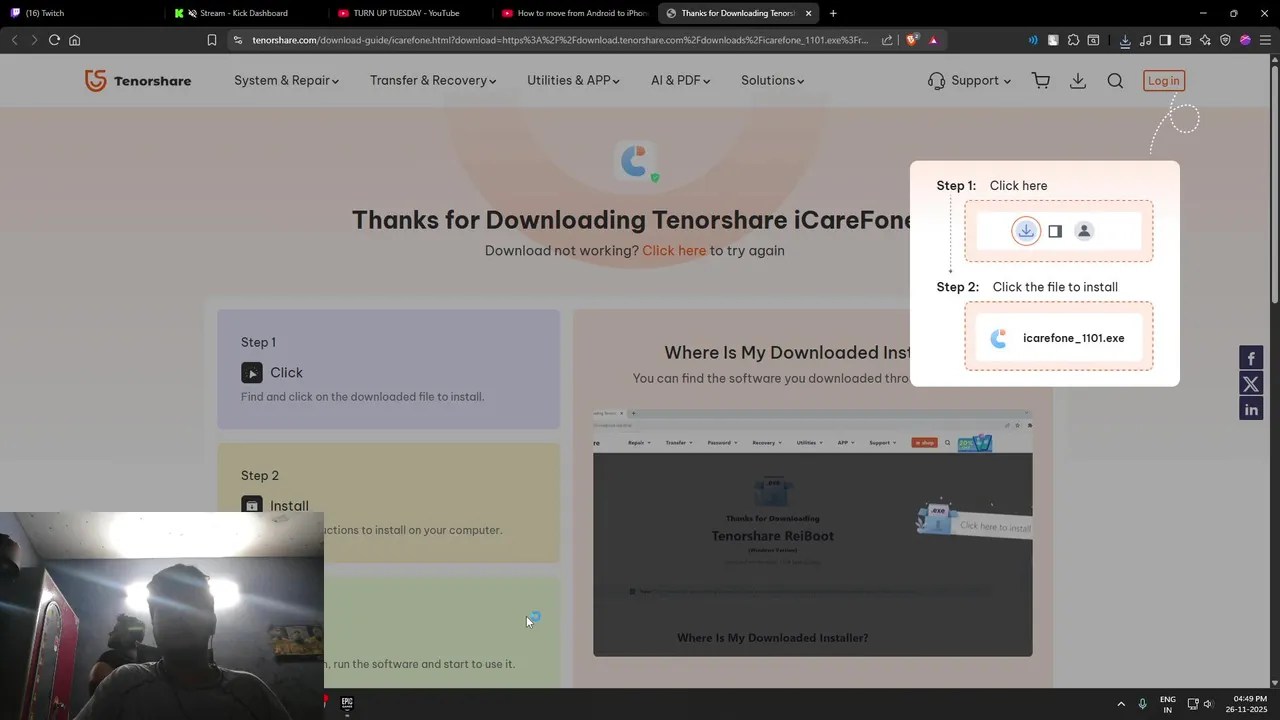
Task: Switch to How to move from Android tab
Action: (574, 13)
